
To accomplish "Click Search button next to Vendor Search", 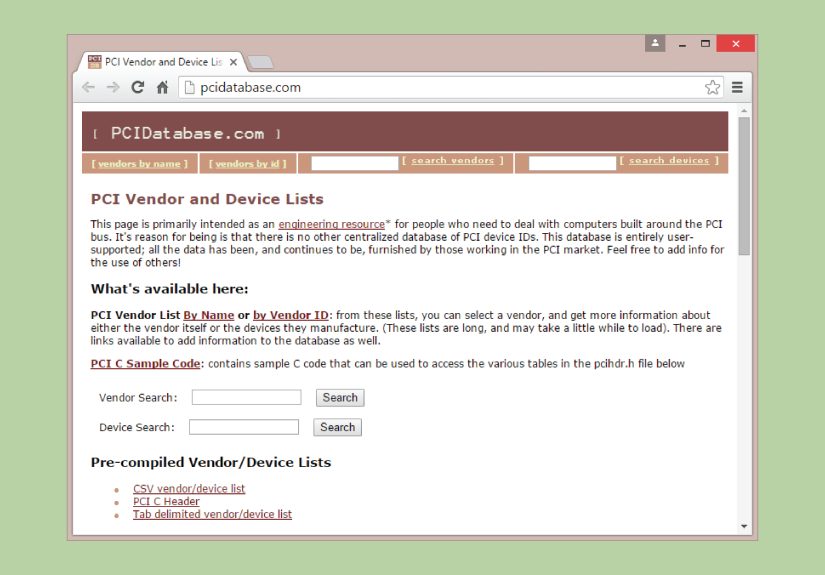I will 340,398.
